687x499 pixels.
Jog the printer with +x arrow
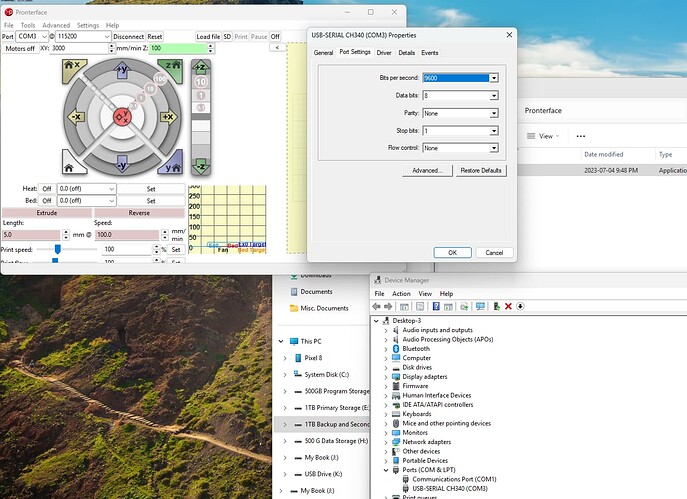169,117
